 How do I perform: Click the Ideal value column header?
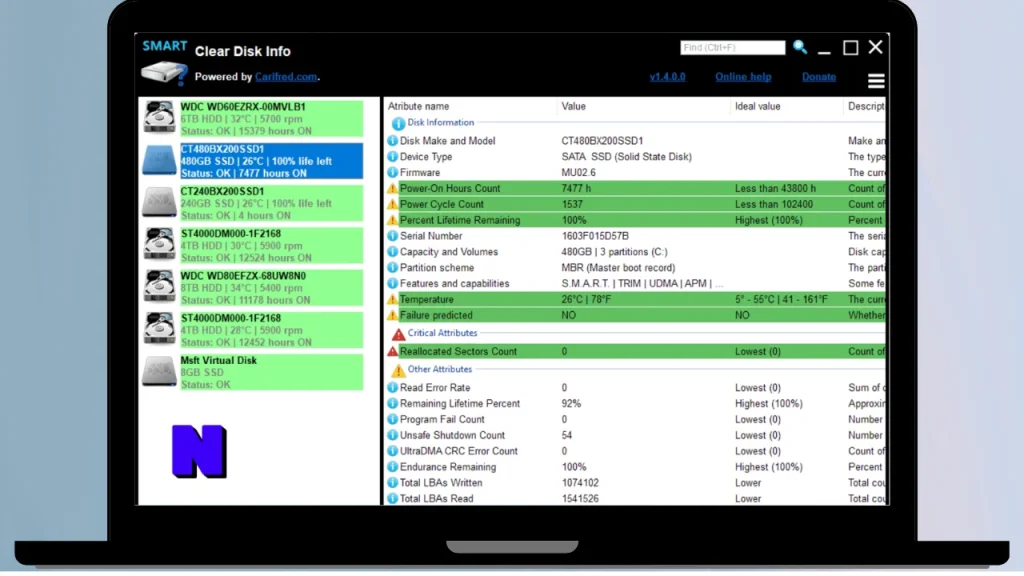pos(758,106)
